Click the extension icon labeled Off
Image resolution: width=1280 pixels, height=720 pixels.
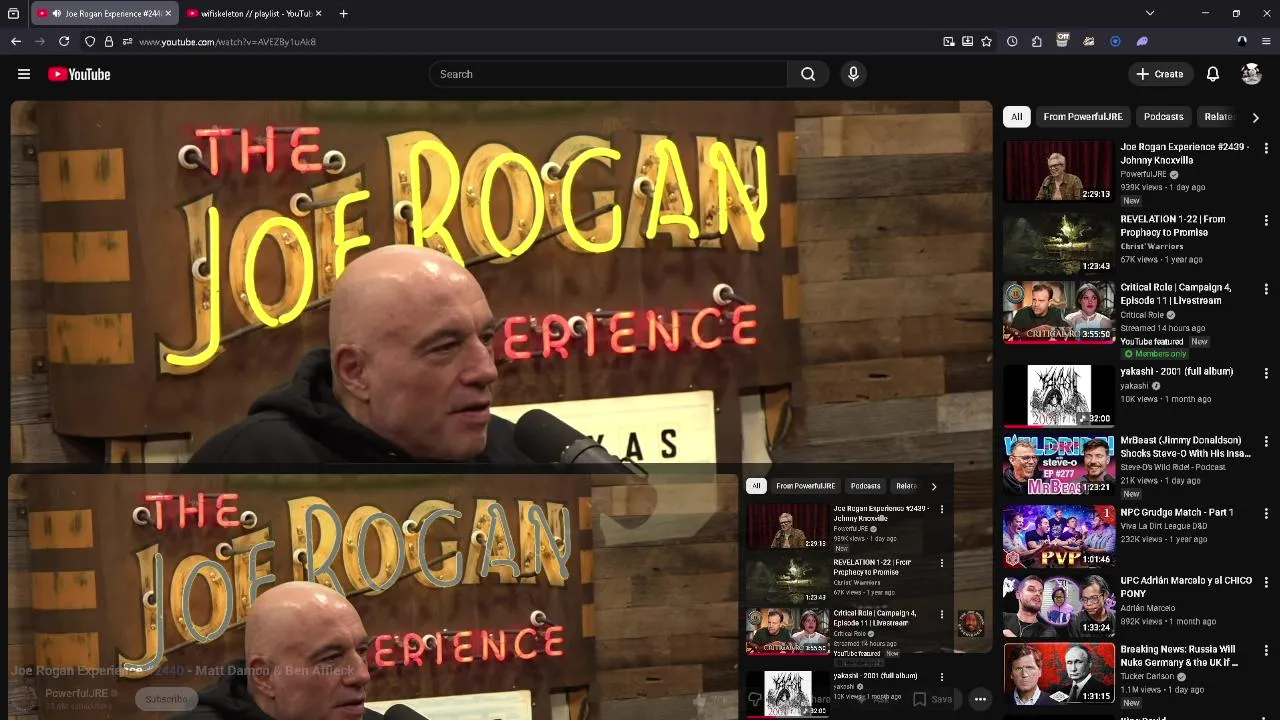click(x=1062, y=40)
